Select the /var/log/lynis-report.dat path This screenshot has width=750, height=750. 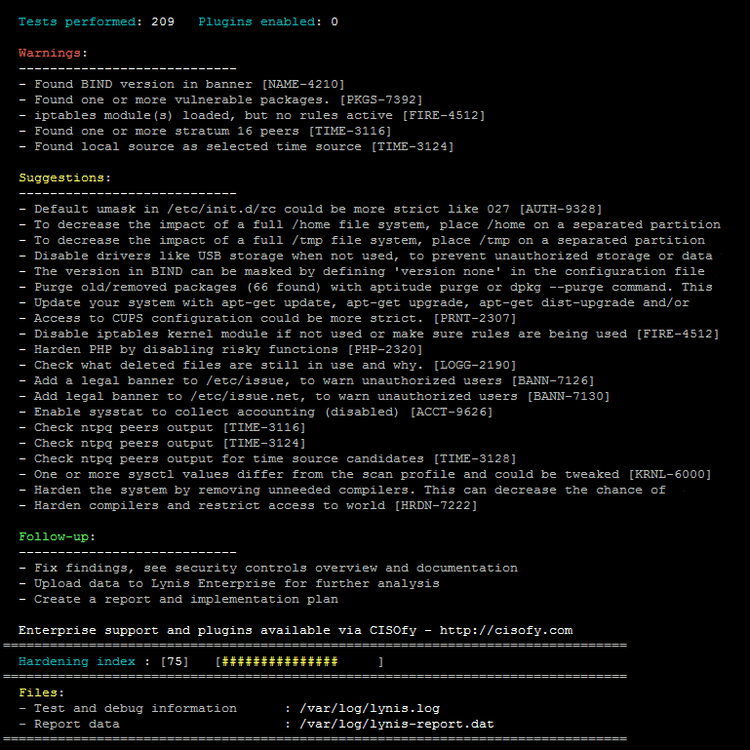(x=397, y=724)
